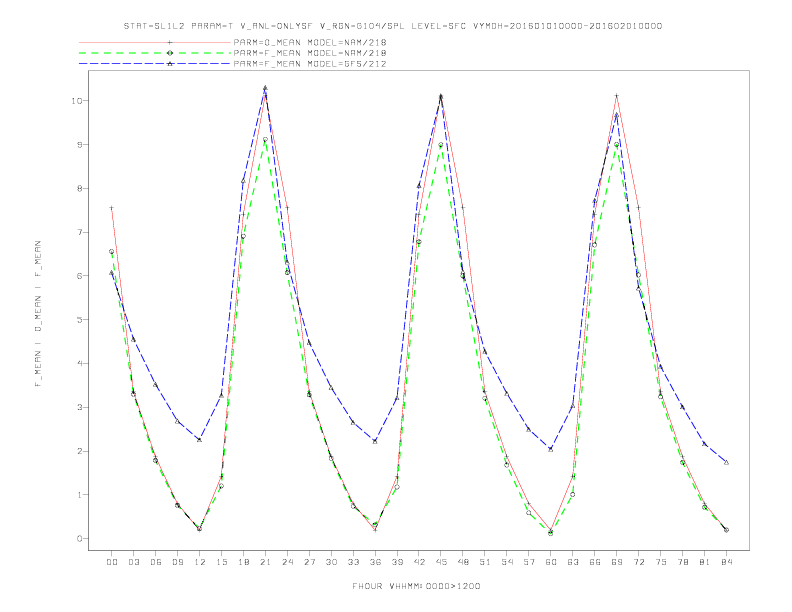The height and width of the screenshot is (612, 792).
Task: Click y-axis tick value 4
Action: 79,364
